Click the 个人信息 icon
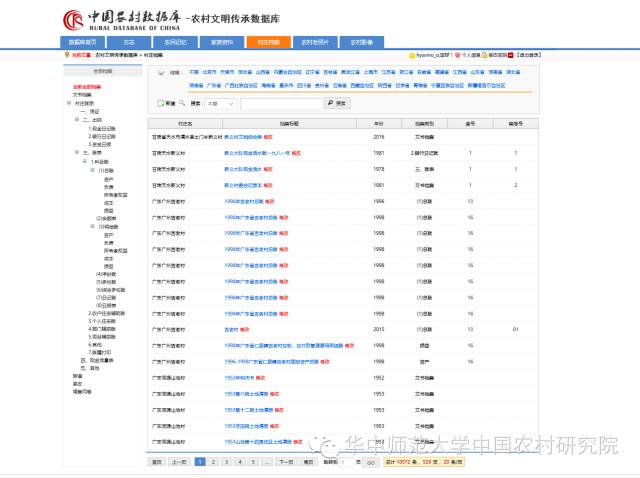Screen dimensions: 640x478 (457, 56)
